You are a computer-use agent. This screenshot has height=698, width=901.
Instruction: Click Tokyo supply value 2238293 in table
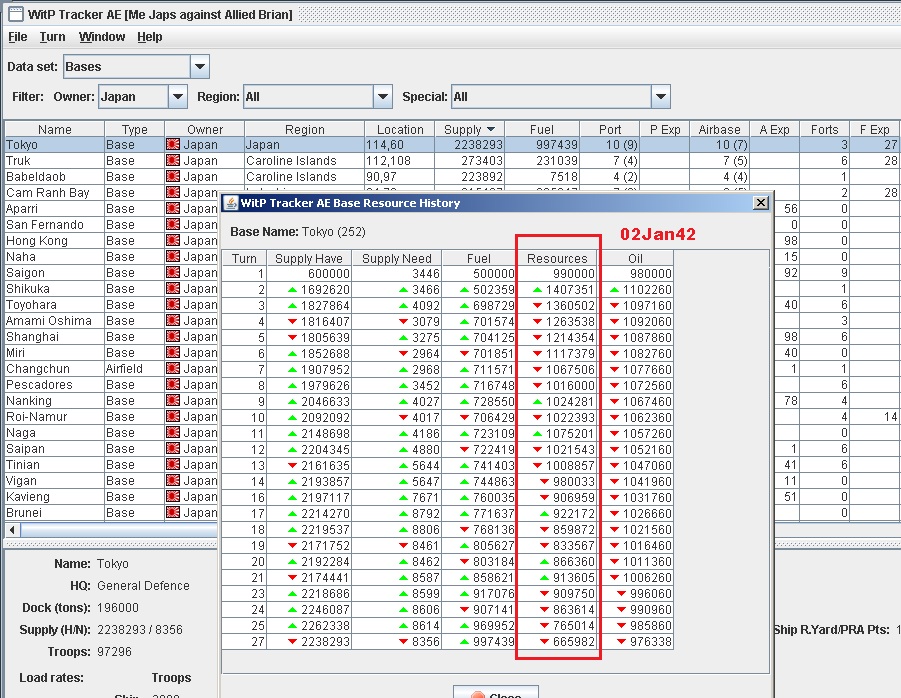(x=478, y=144)
